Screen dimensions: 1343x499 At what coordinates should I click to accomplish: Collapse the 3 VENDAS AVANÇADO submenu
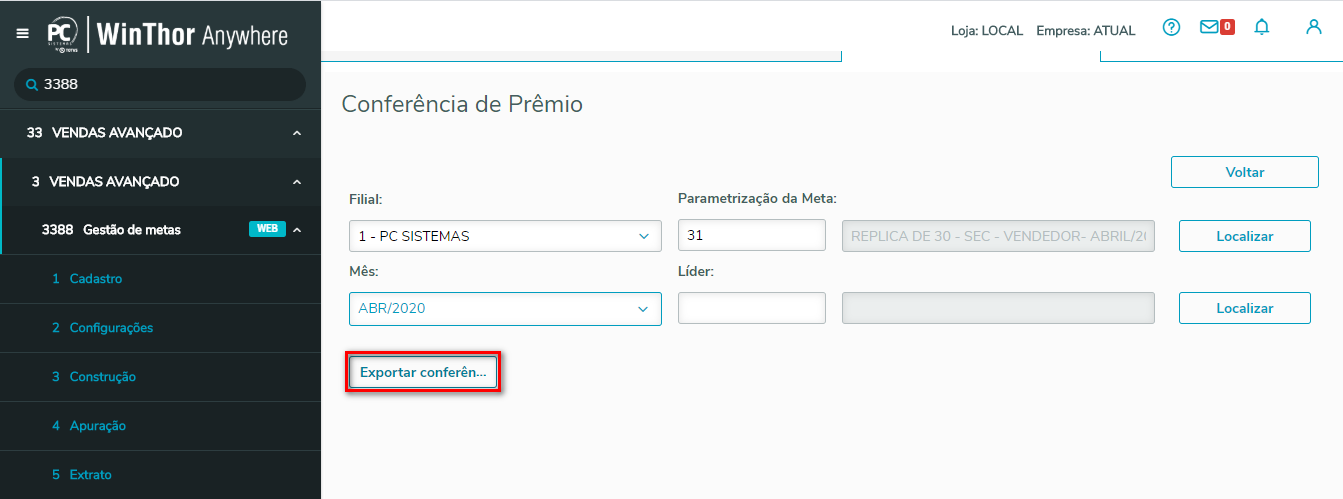(x=297, y=182)
